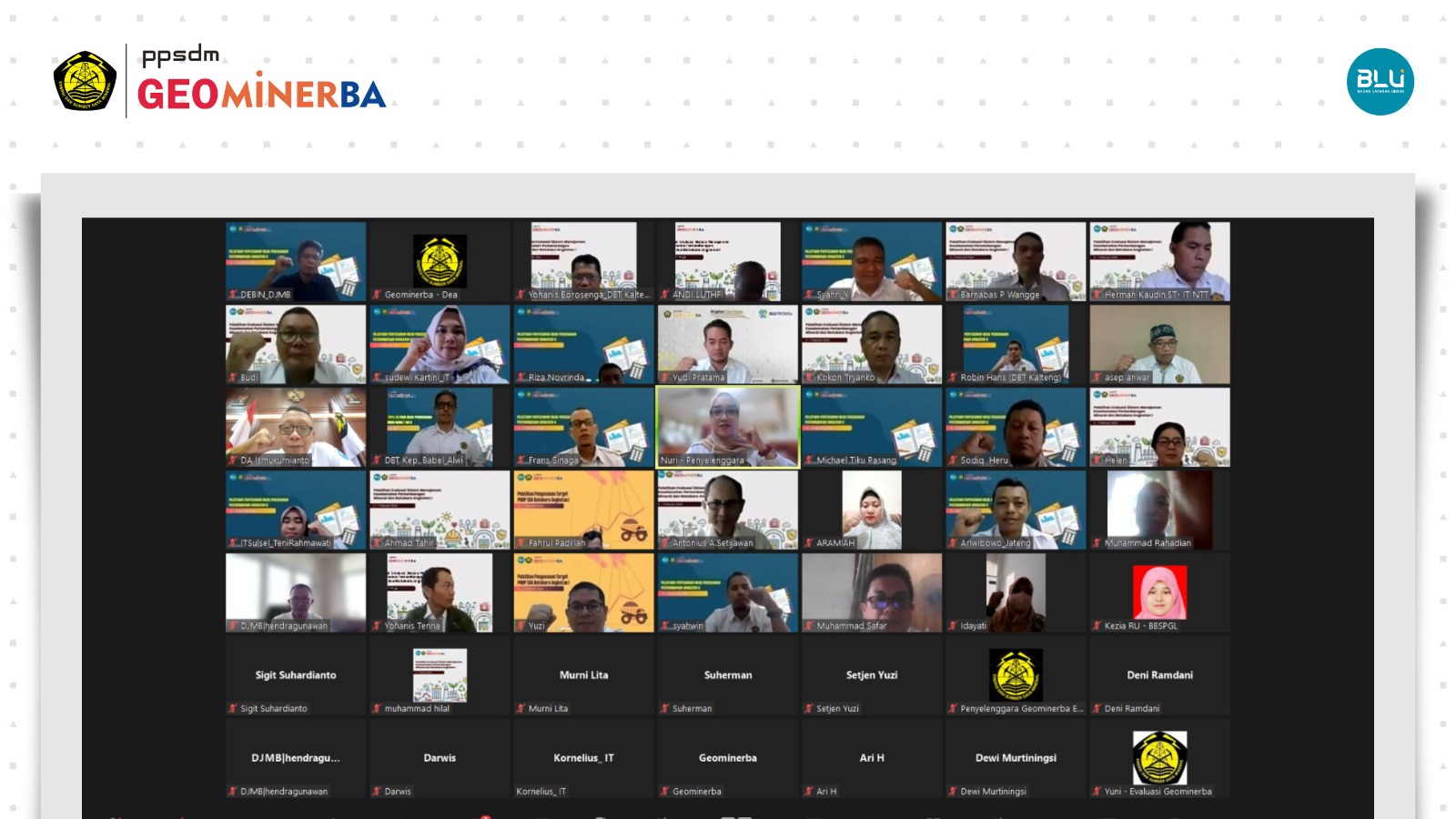
Task: Select the DA Ismukurnianto video tile
Action: [x=296, y=427]
